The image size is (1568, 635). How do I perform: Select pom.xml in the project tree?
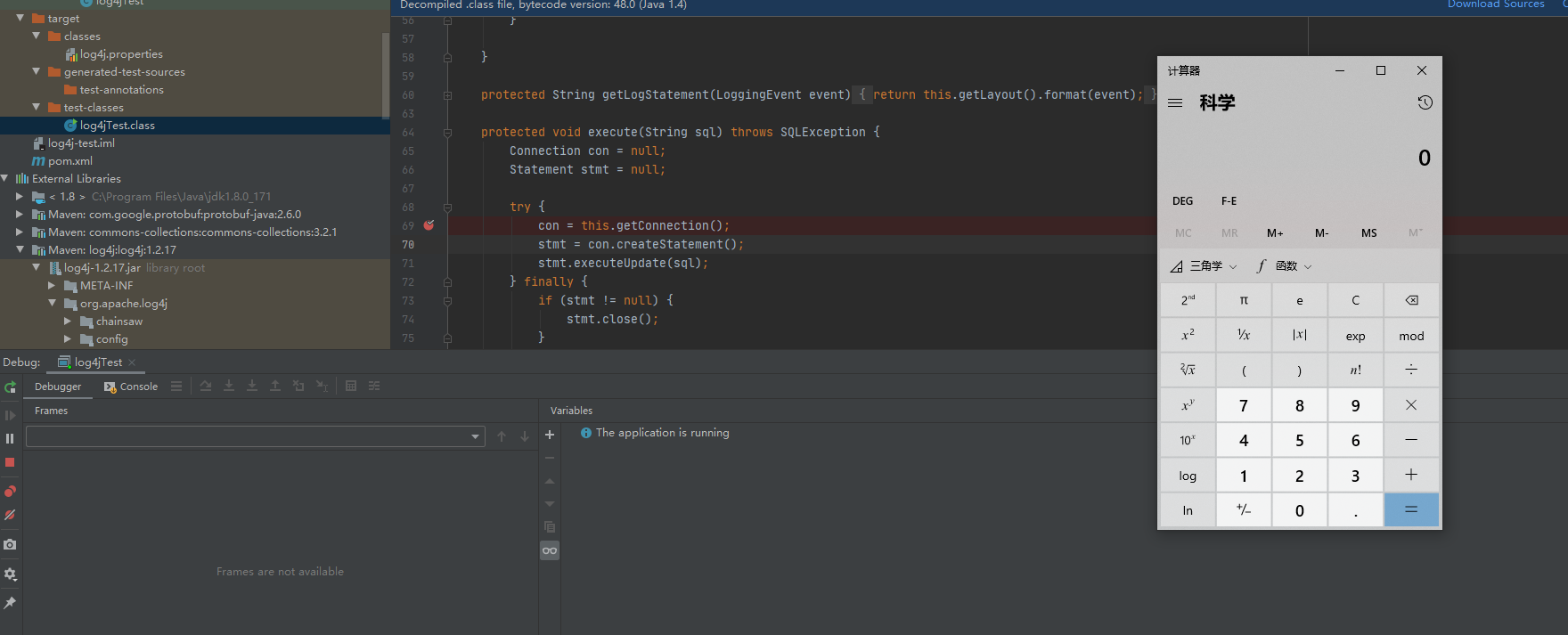tap(69, 161)
